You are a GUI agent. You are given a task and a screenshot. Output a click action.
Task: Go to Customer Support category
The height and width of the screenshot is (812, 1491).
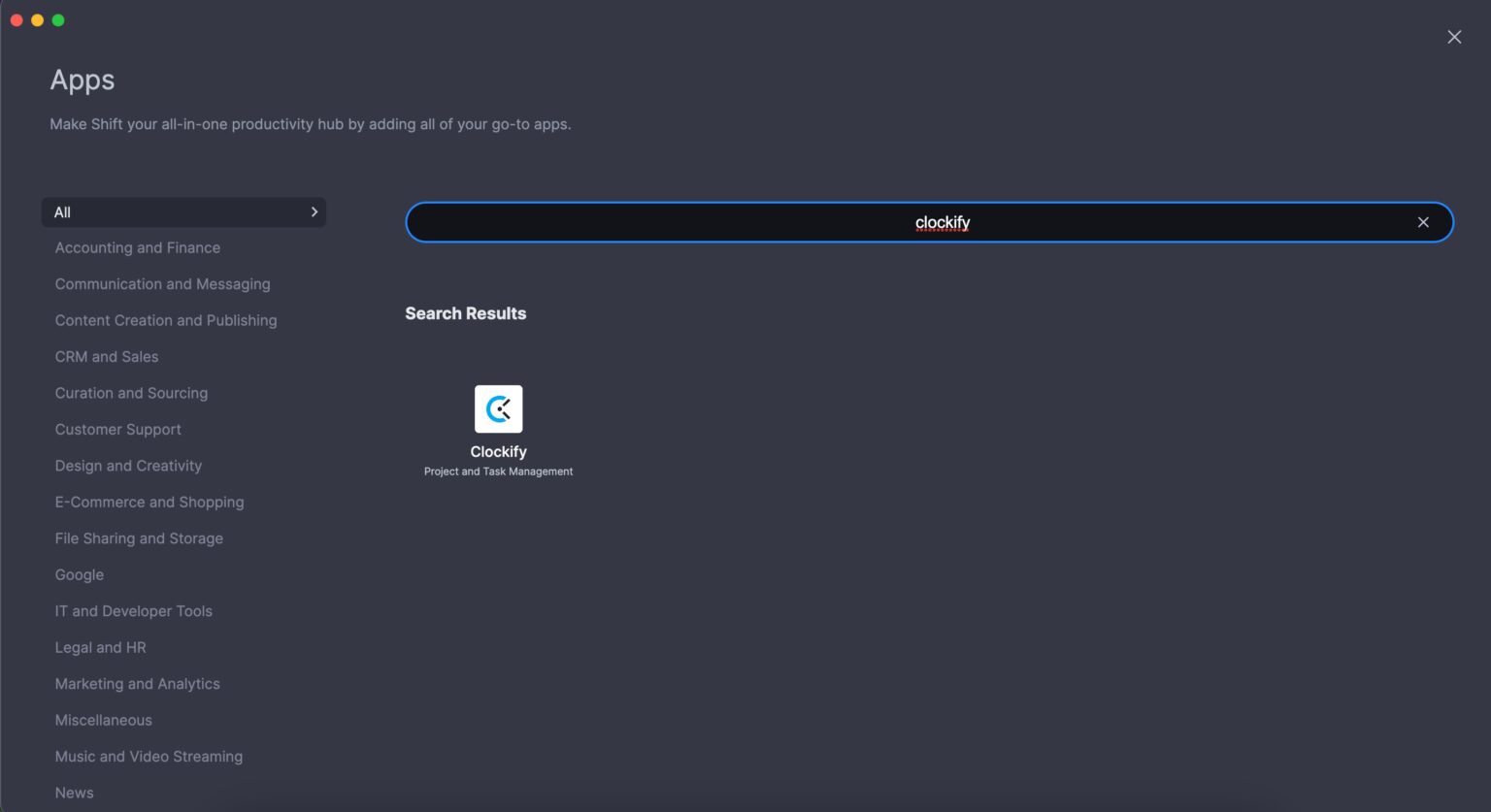point(117,430)
